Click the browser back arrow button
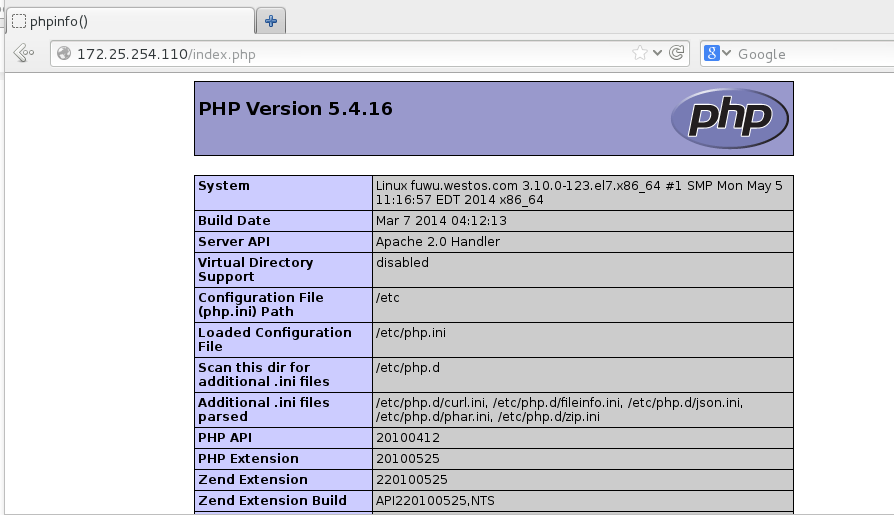This screenshot has height=515, width=894. pos(23,53)
